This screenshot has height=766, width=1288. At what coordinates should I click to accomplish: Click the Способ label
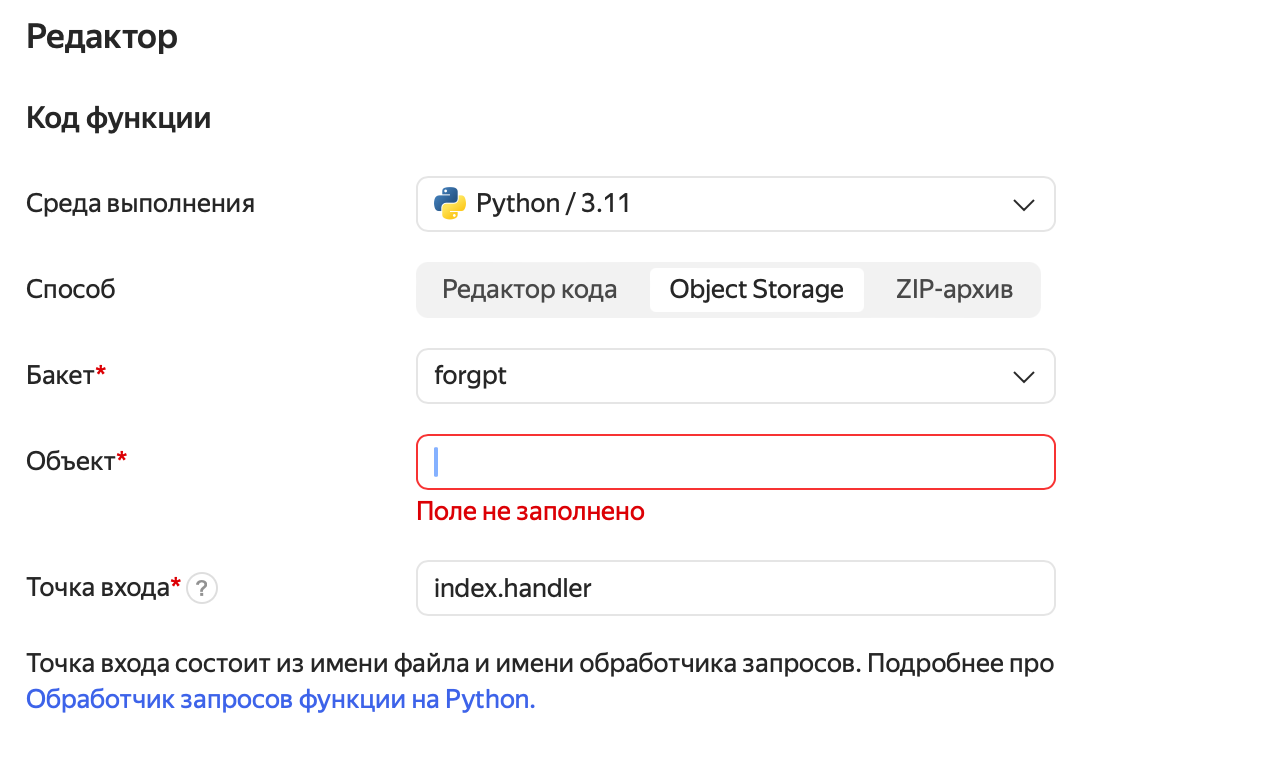click(71, 290)
